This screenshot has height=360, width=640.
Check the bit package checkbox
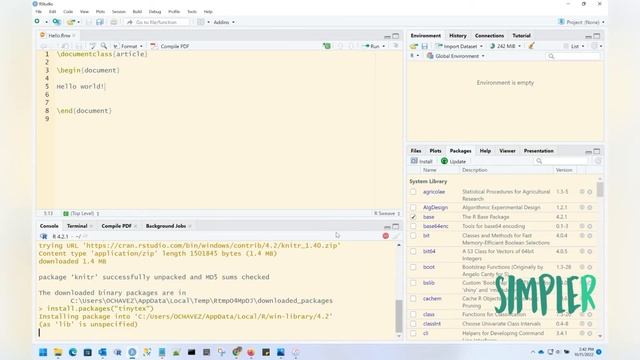tap(413, 236)
